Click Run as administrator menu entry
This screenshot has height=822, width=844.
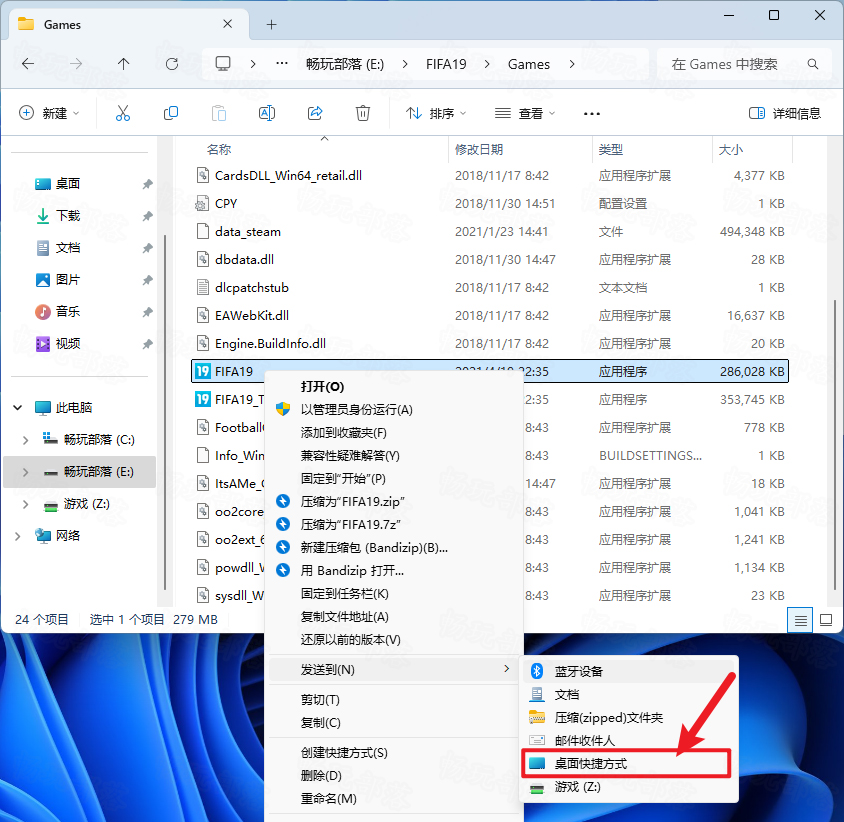coord(395,410)
